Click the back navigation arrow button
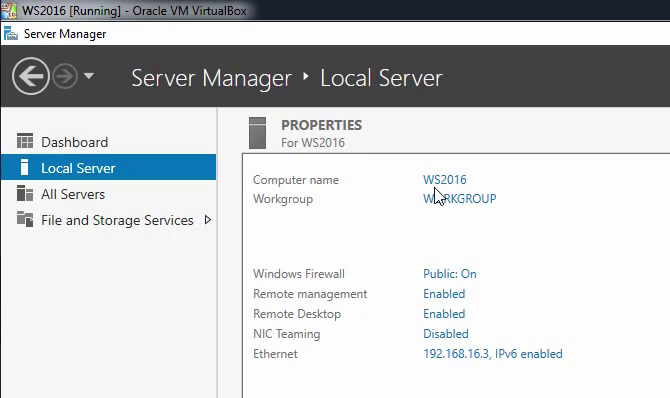This screenshot has height=398, width=670. 31,76
